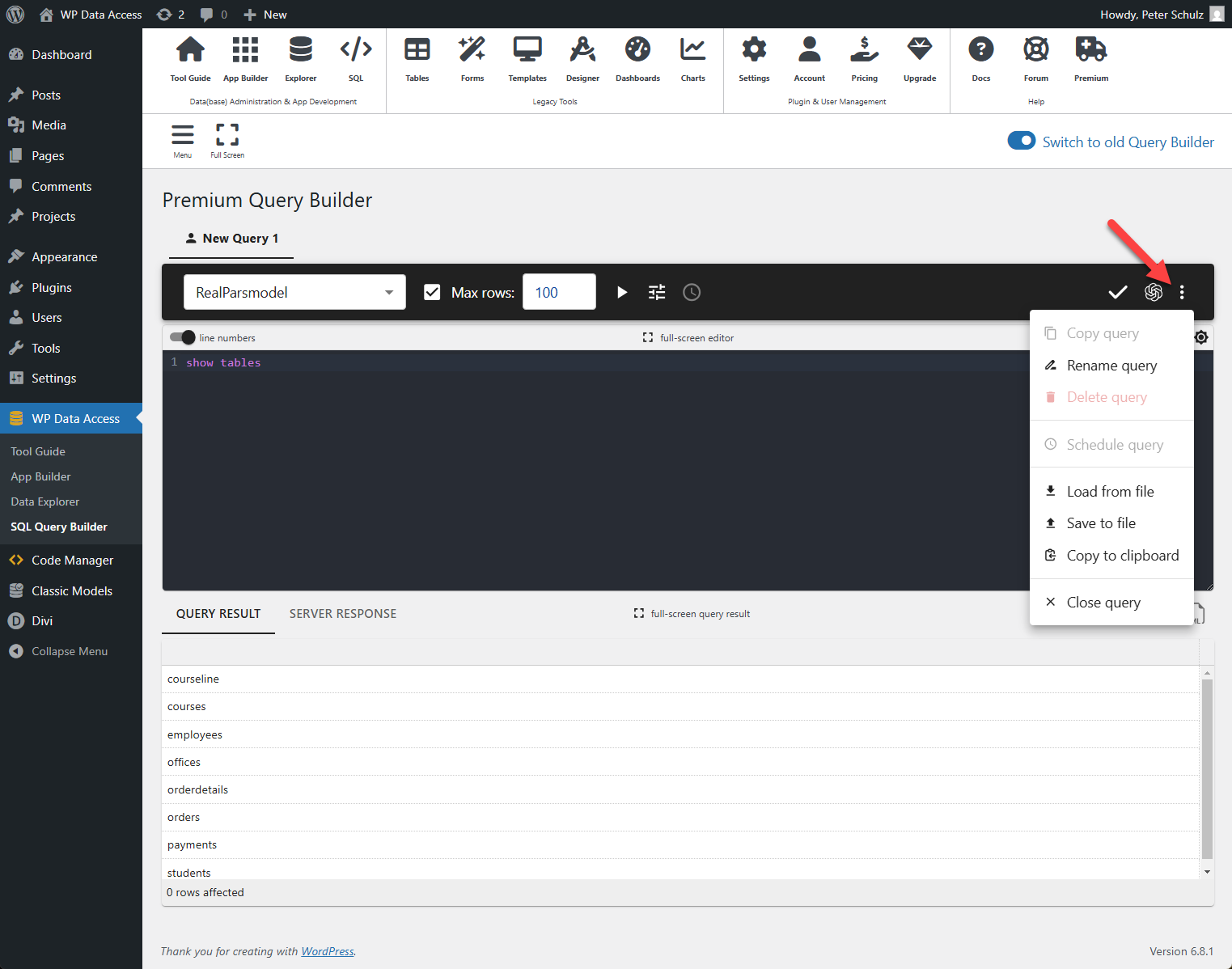Viewport: 1232px width, 969px height.
Task: Open comments bubble in admin bar
Action: click(x=214, y=15)
